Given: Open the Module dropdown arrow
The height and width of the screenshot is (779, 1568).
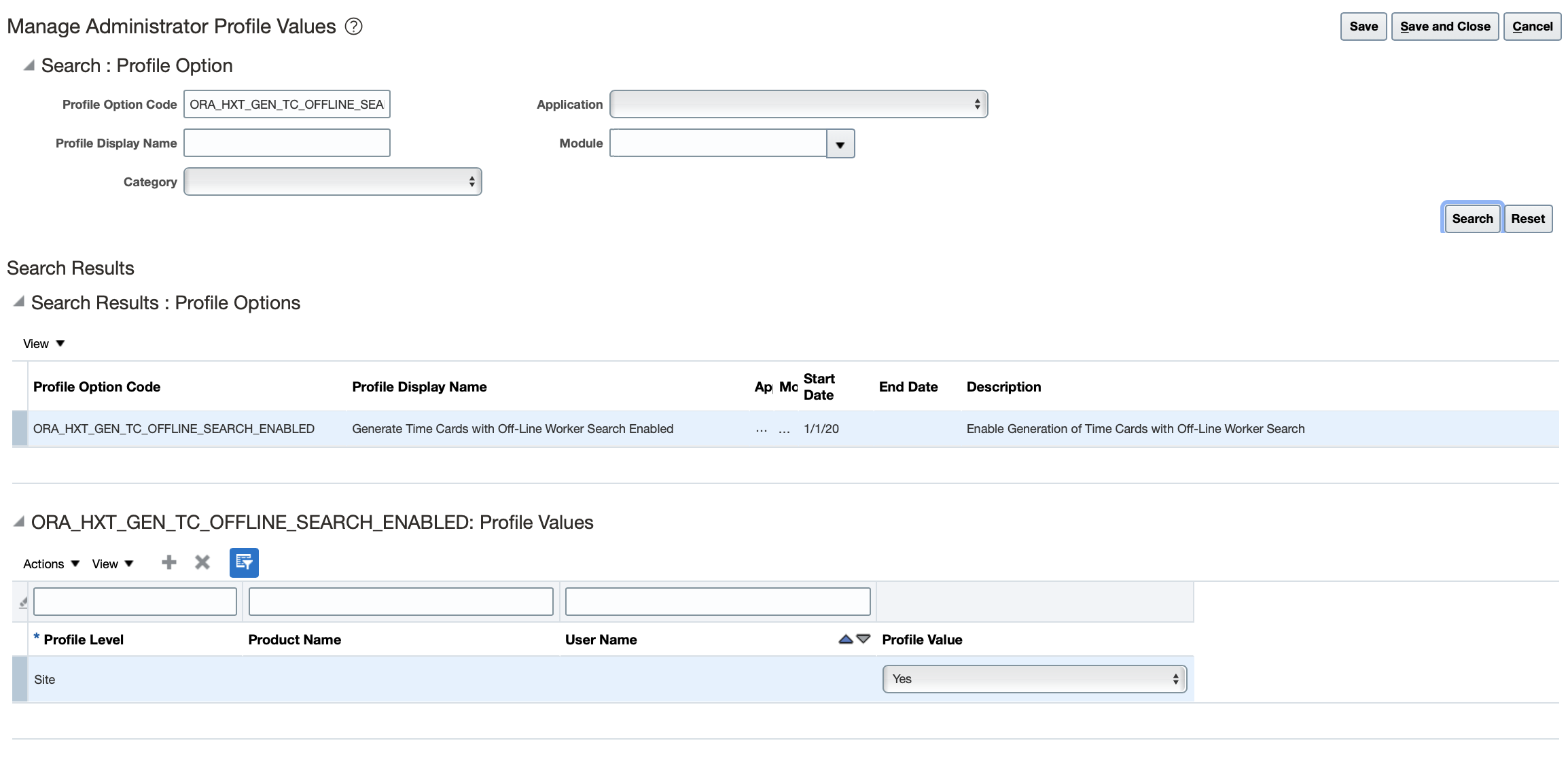Looking at the screenshot, I should coord(840,144).
